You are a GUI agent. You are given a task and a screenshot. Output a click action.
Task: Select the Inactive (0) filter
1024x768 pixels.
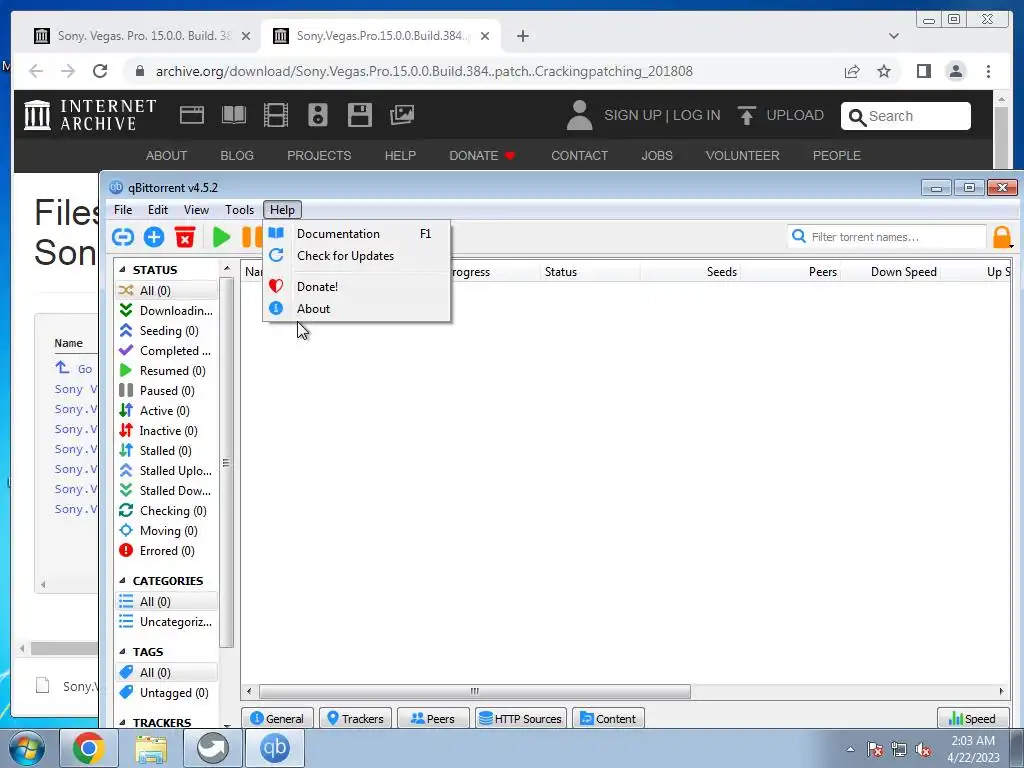pyautogui.click(x=167, y=431)
